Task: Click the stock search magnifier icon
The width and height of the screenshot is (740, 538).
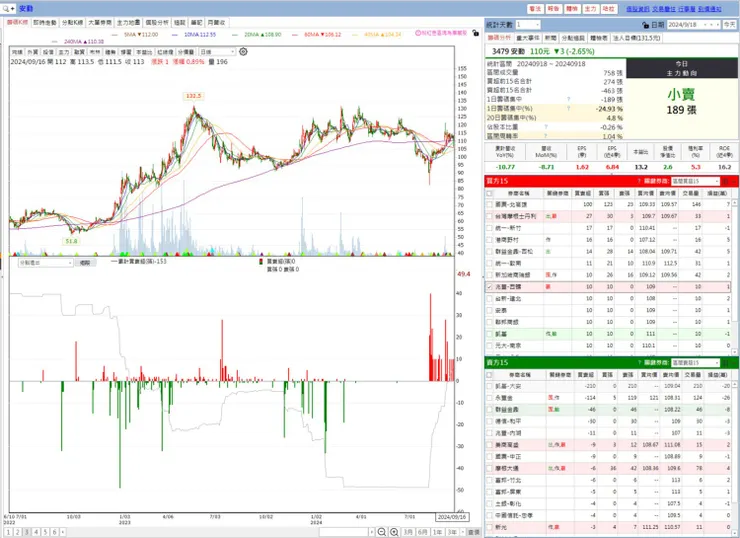Action: click(x=6, y=8)
